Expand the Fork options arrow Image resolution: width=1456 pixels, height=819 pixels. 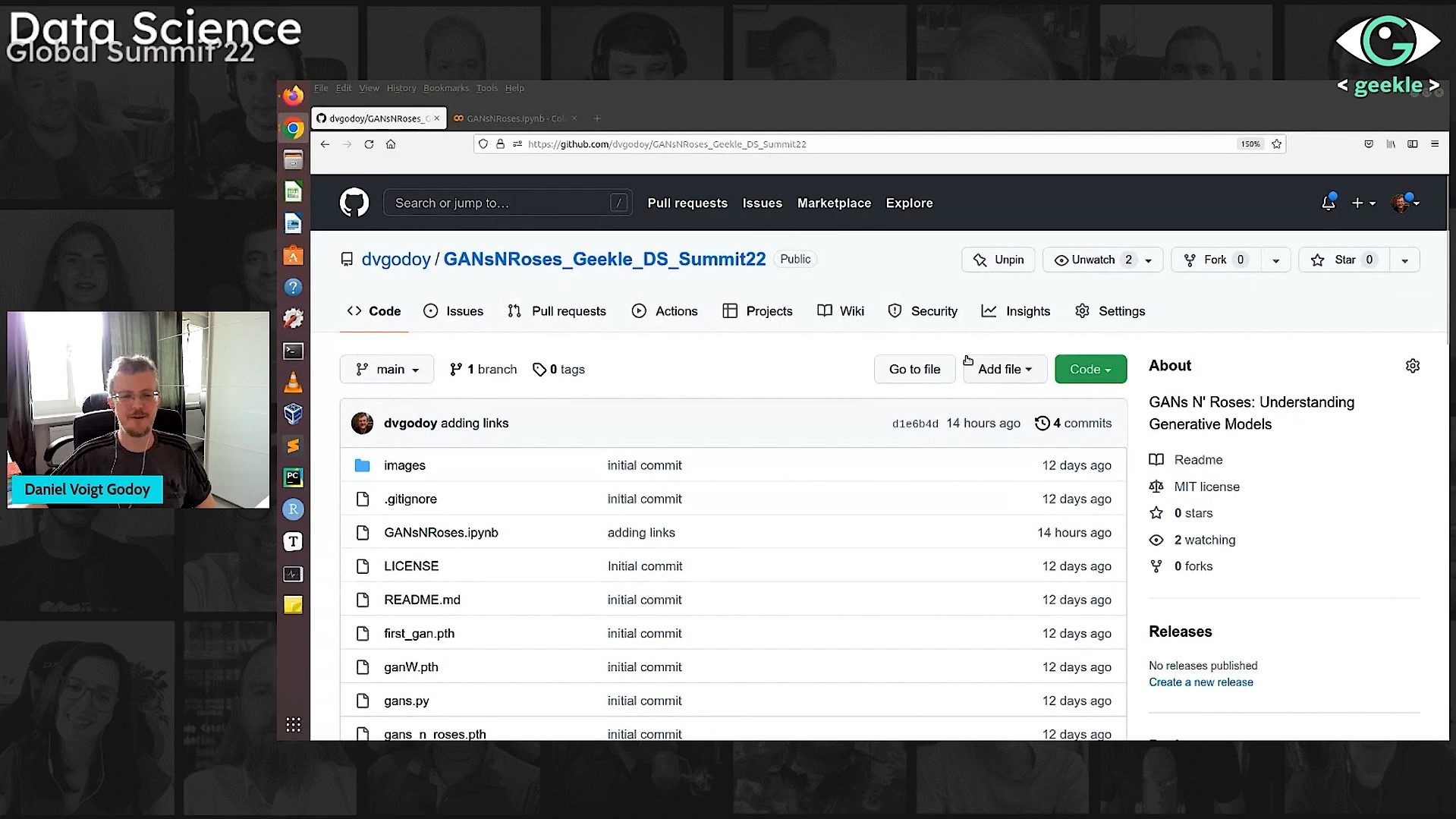click(x=1275, y=260)
